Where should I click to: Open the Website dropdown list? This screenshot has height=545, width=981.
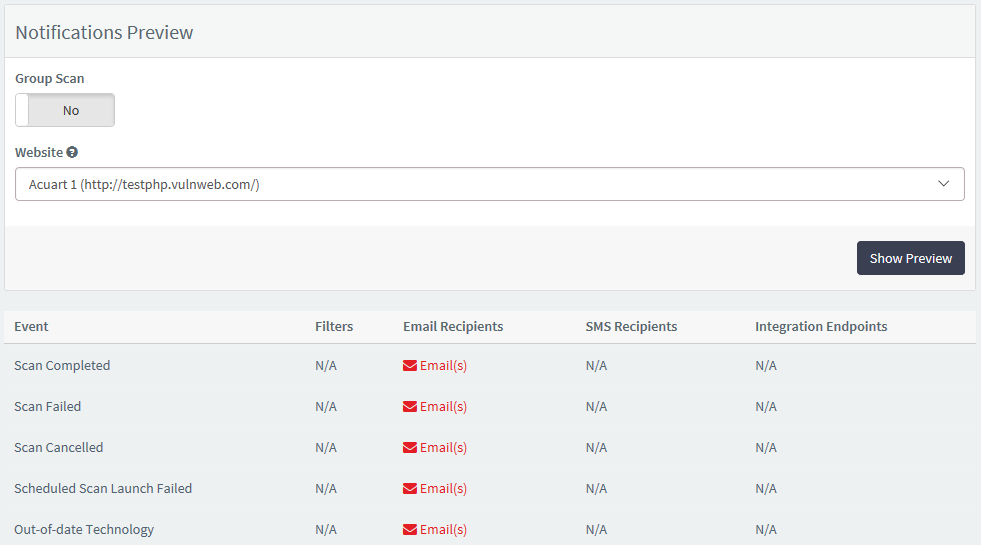pos(489,184)
